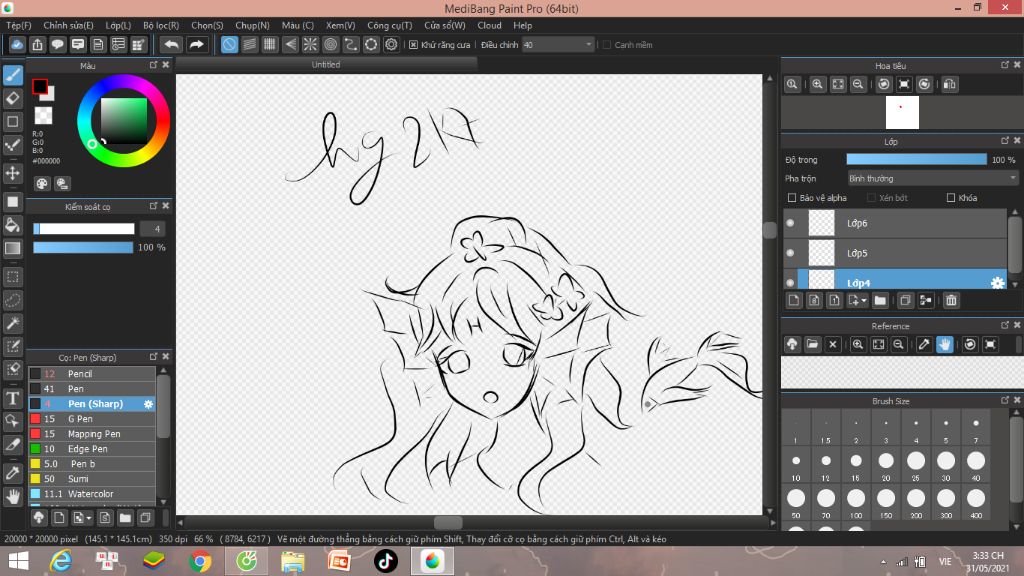Screen dimensions: 1024x576
Task: Enable the circle snap guide
Action: [x=330, y=44]
